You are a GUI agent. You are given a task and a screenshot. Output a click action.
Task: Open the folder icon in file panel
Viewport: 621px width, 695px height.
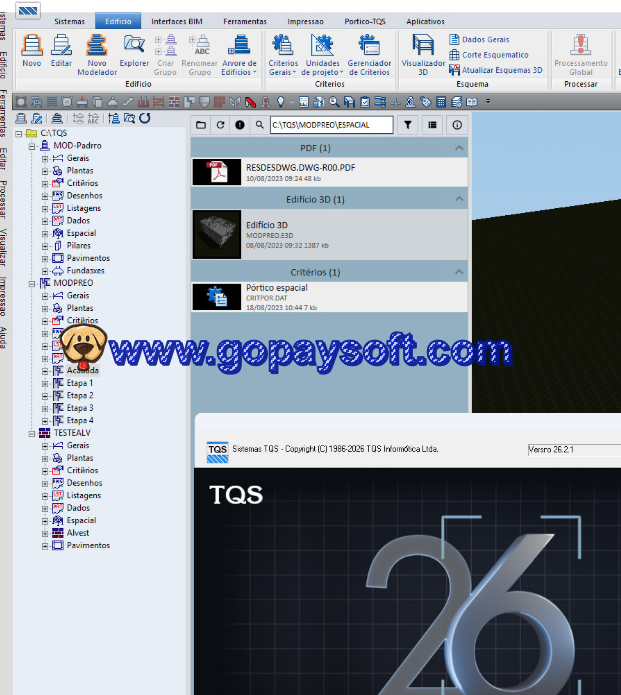click(x=201, y=125)
